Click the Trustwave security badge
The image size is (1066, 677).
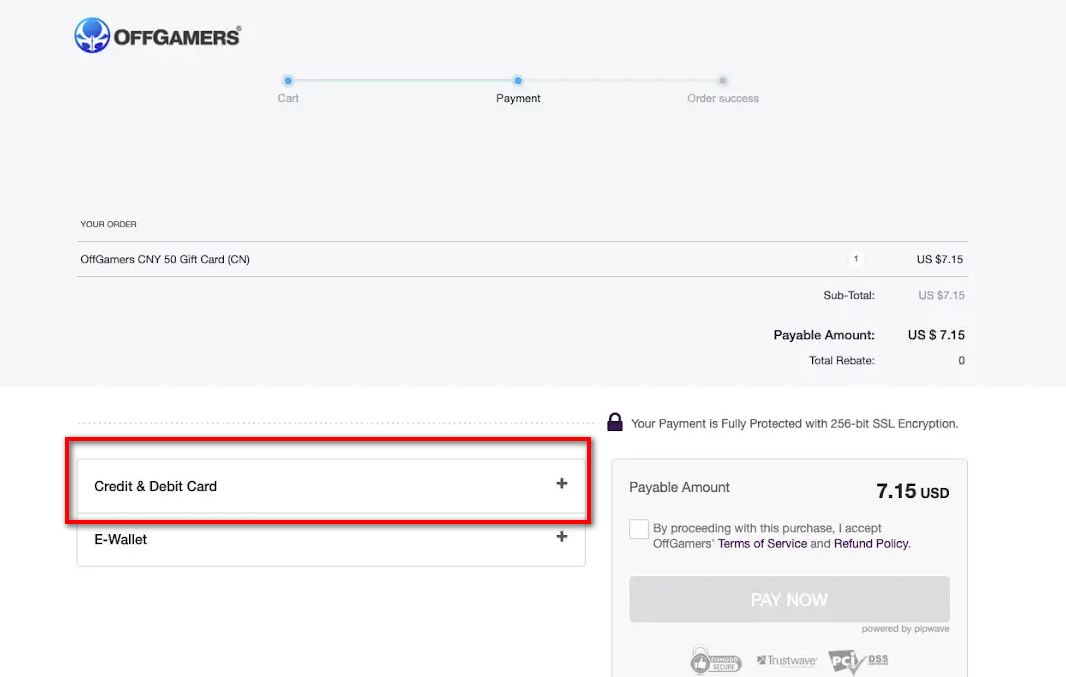787,661
